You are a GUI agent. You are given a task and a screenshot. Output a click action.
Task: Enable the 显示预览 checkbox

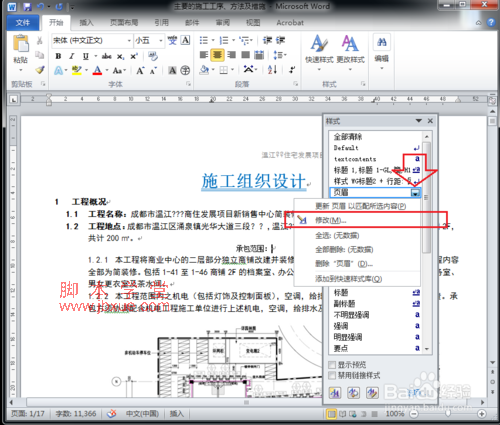(332, 364)
